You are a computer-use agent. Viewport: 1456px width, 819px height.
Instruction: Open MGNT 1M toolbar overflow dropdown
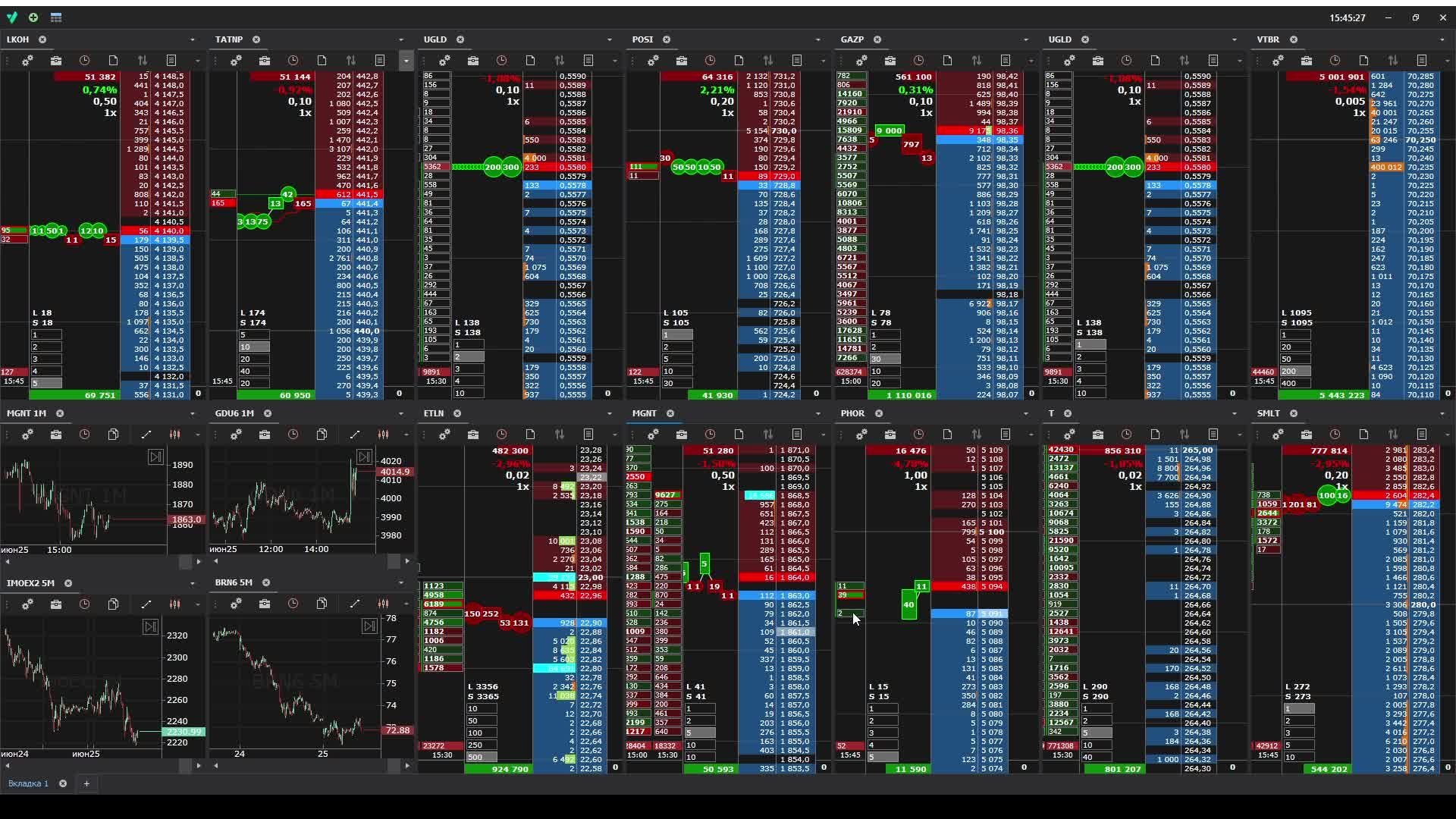pos(197,435)
